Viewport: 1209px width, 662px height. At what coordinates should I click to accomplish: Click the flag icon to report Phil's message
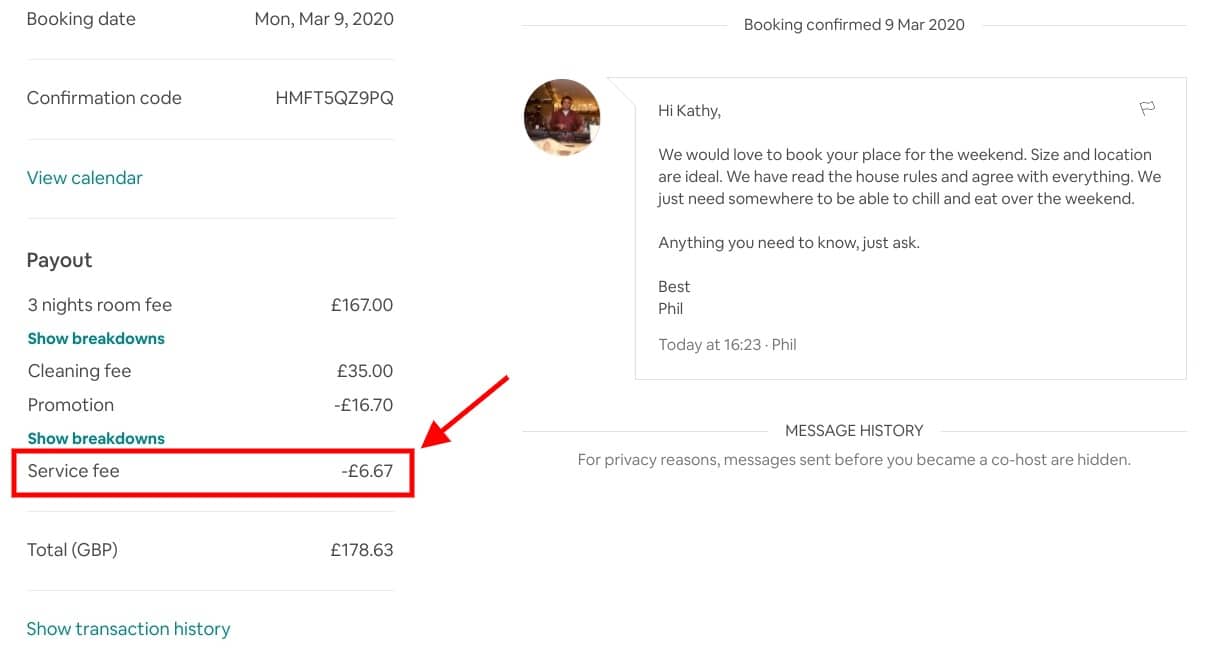tap(1147, 108)
